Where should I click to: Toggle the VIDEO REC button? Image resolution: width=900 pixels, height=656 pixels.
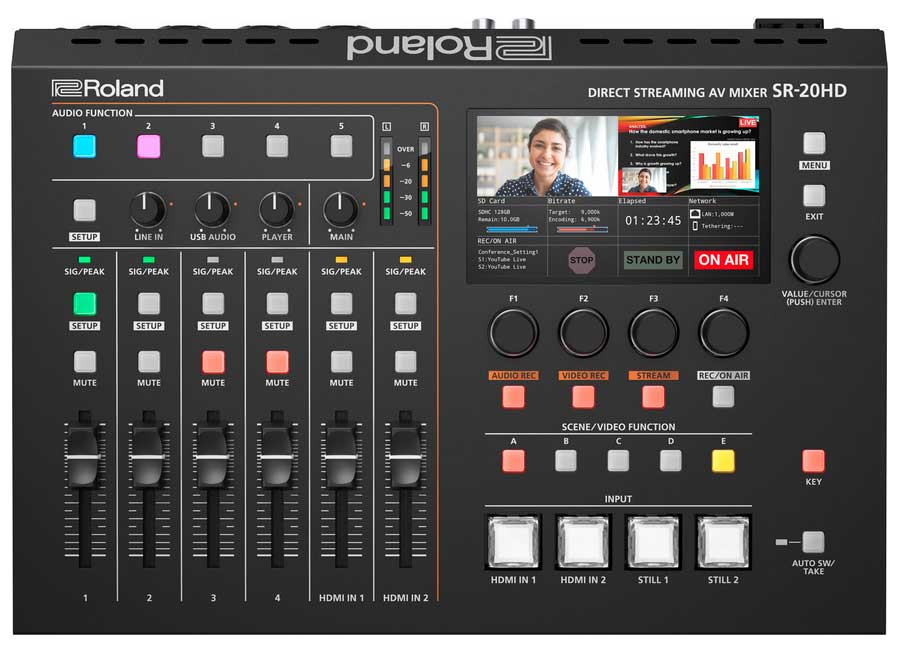(x=583, y=397)
